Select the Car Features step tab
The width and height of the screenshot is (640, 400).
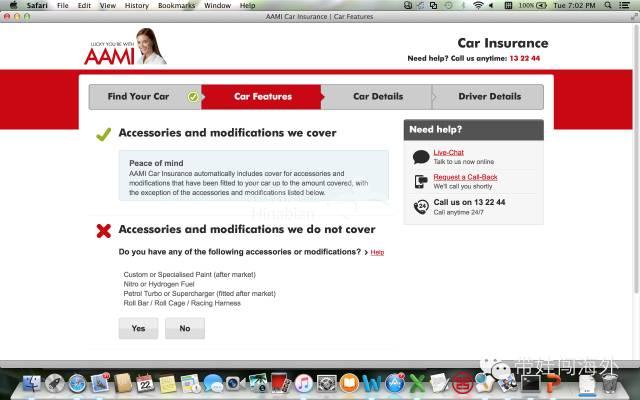262,97
